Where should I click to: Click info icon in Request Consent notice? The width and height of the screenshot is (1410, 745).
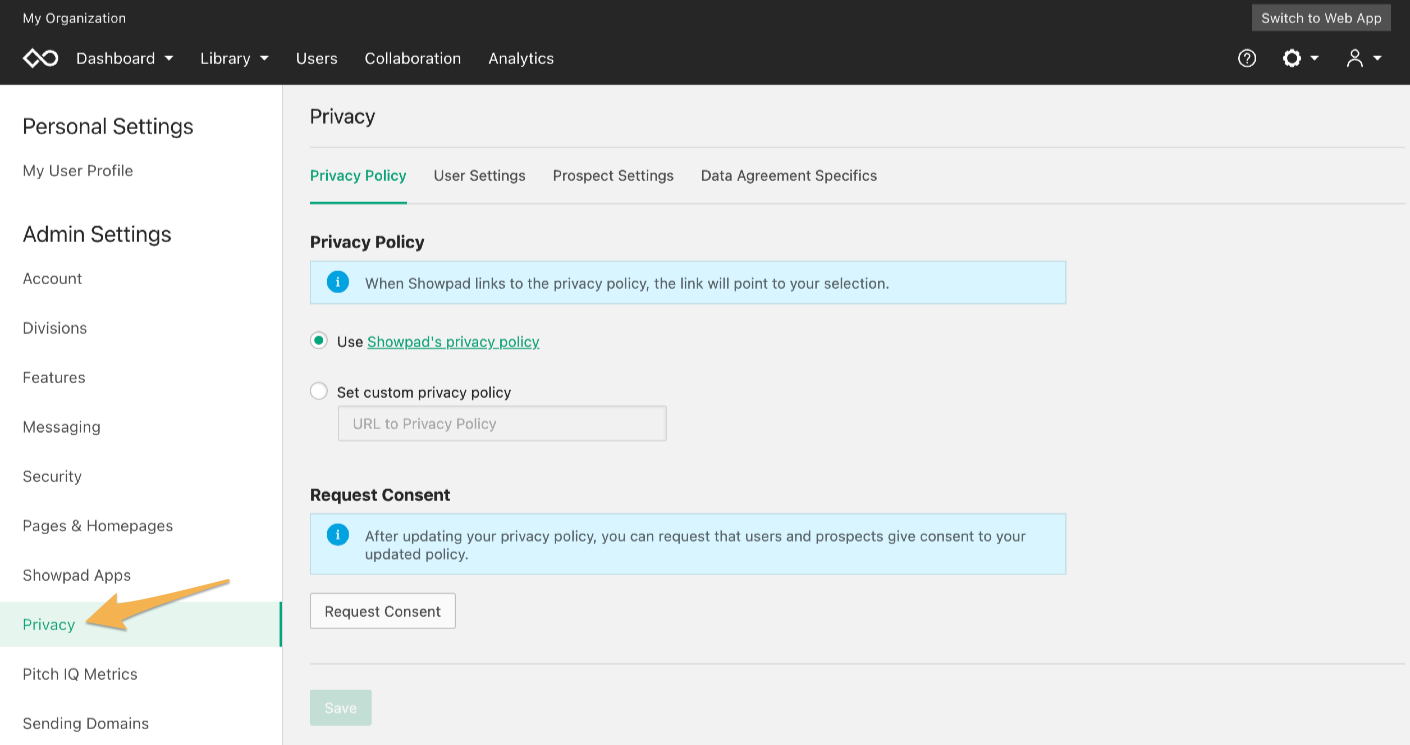coord(338,535)
